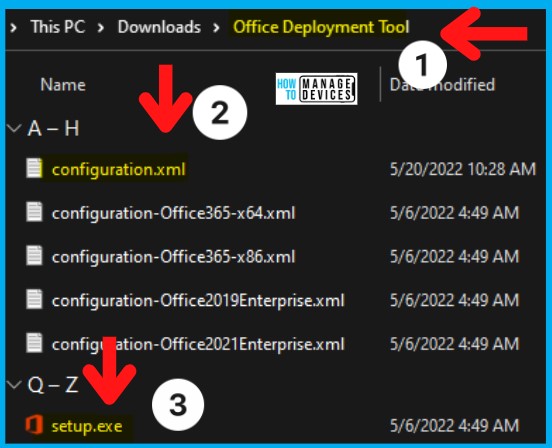Click the configuration-Office2021Enterprise.xml file icon

(x=34, y=343)
